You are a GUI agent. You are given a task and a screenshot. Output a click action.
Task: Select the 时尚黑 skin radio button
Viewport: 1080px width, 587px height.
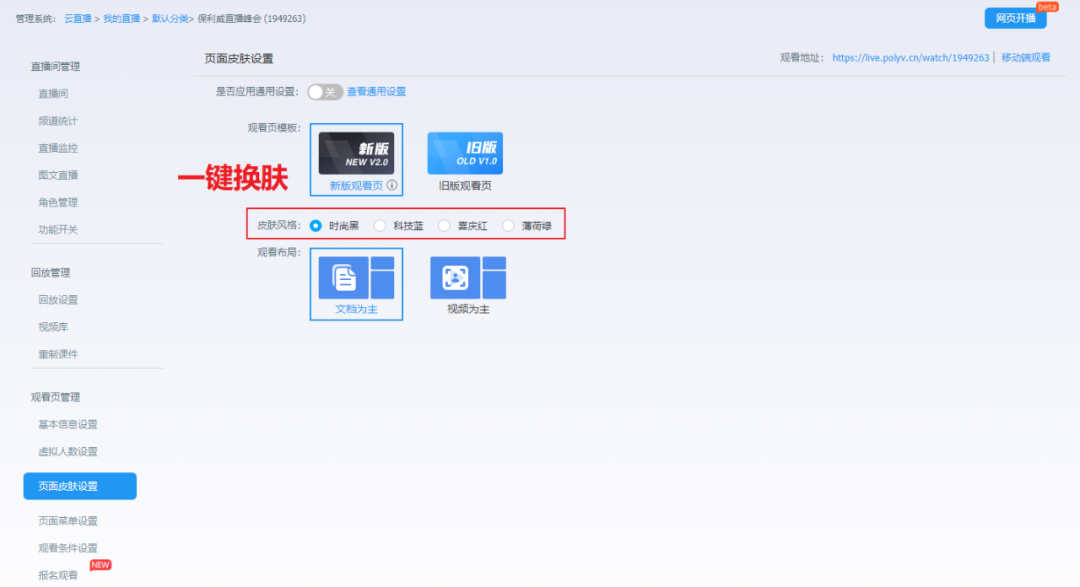point(316,226)
